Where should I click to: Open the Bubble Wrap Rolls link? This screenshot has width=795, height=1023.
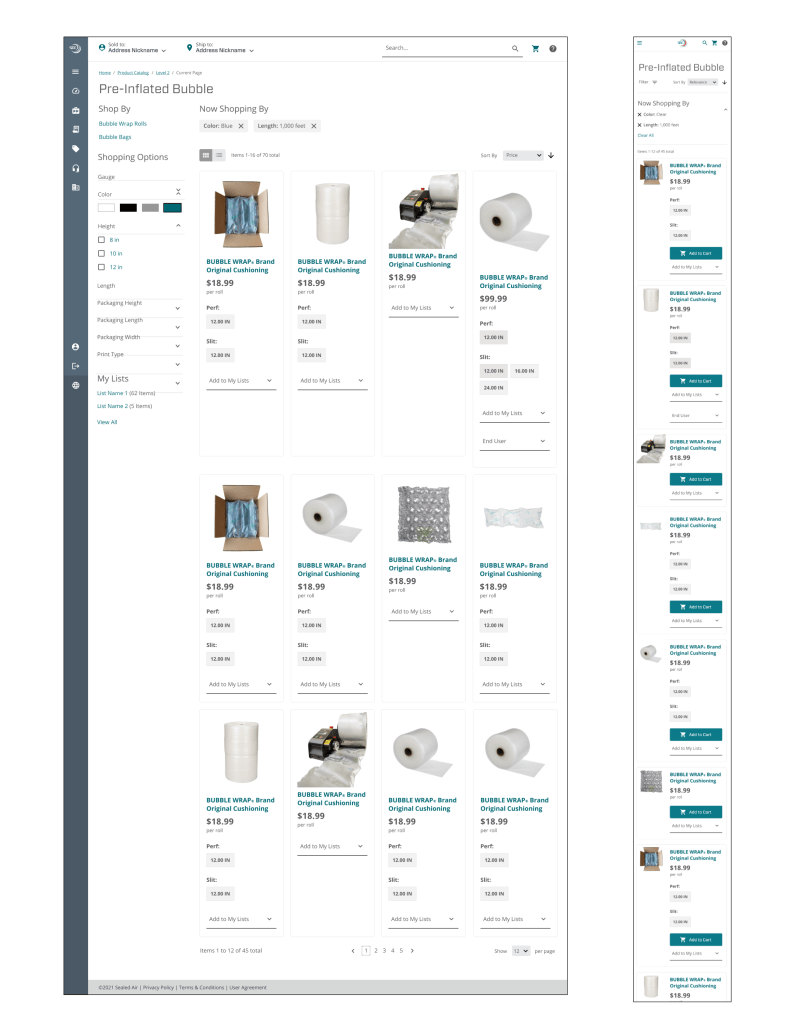tap(122, 124)
